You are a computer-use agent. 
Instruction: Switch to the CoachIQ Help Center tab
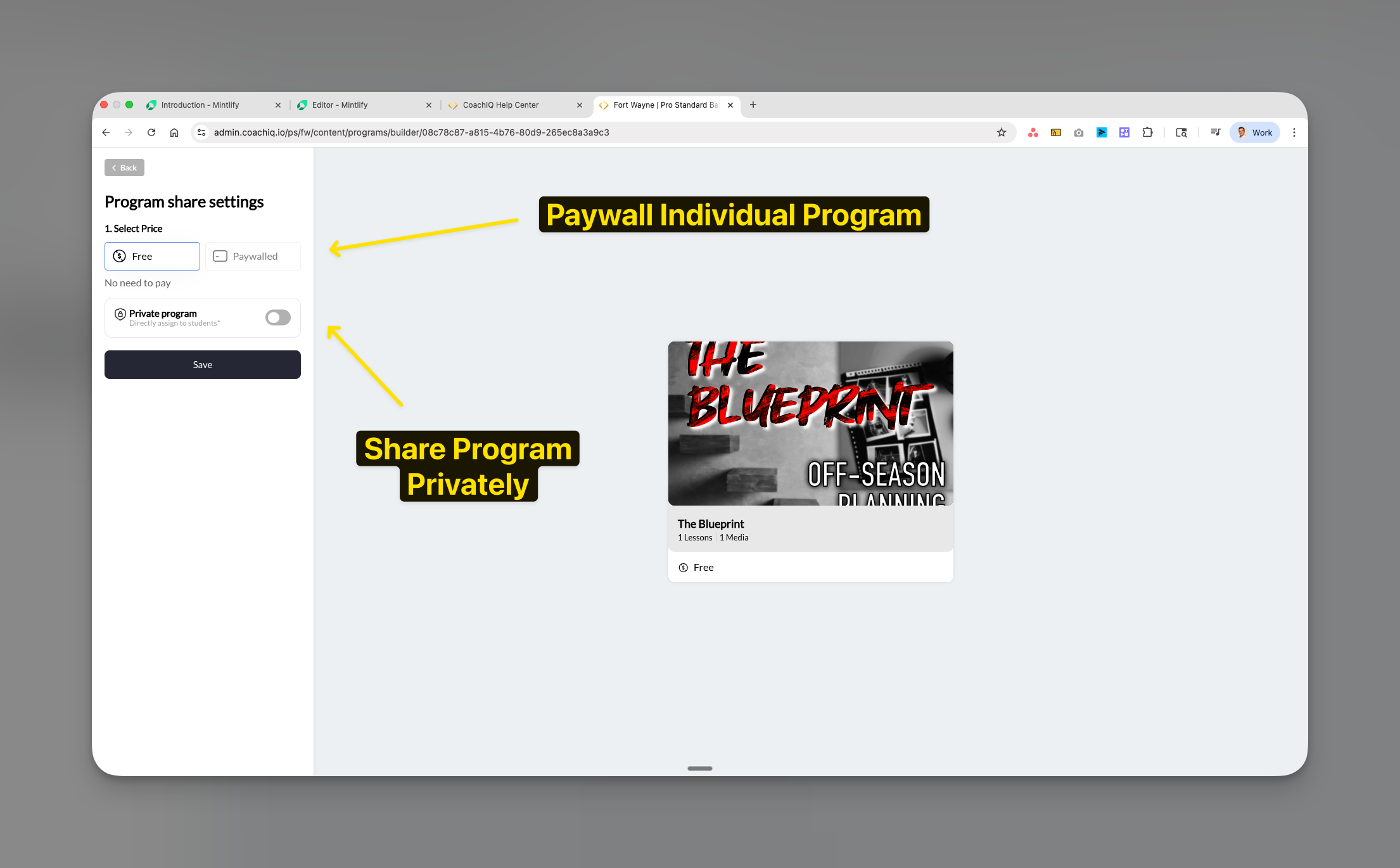coord(500,105)
